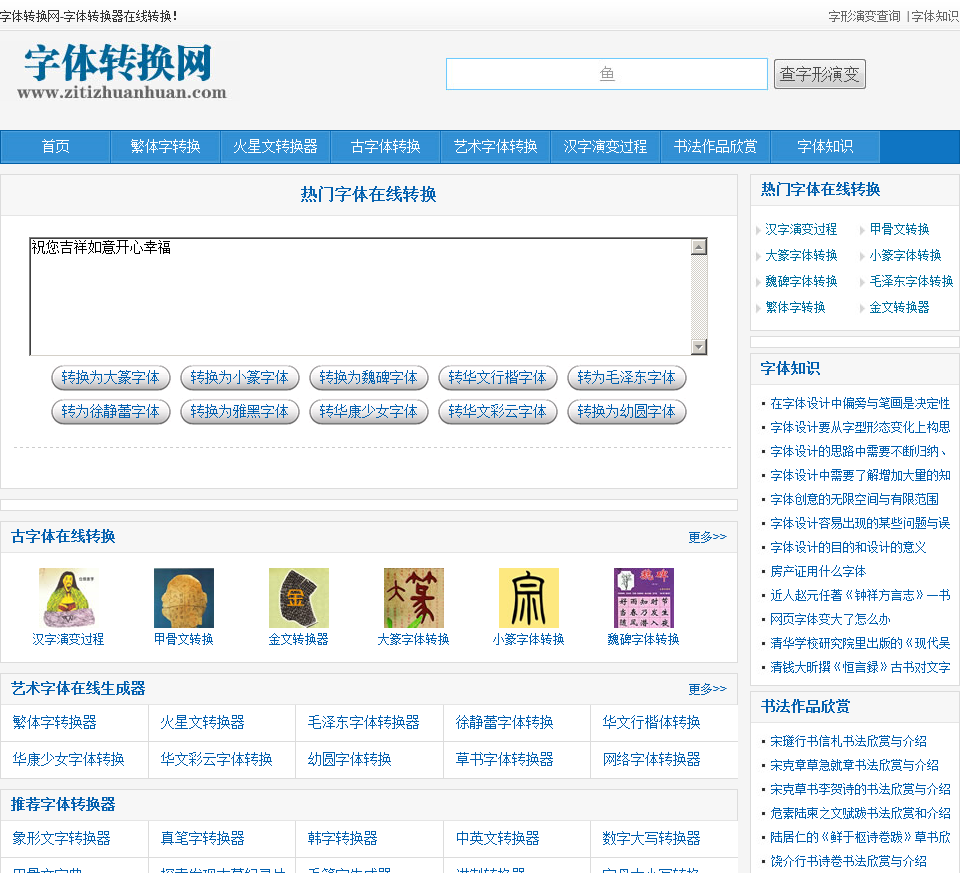960x873 pixels.
Task: Click the 转为徐静蕾字体 button
Action: click(110, 411)
